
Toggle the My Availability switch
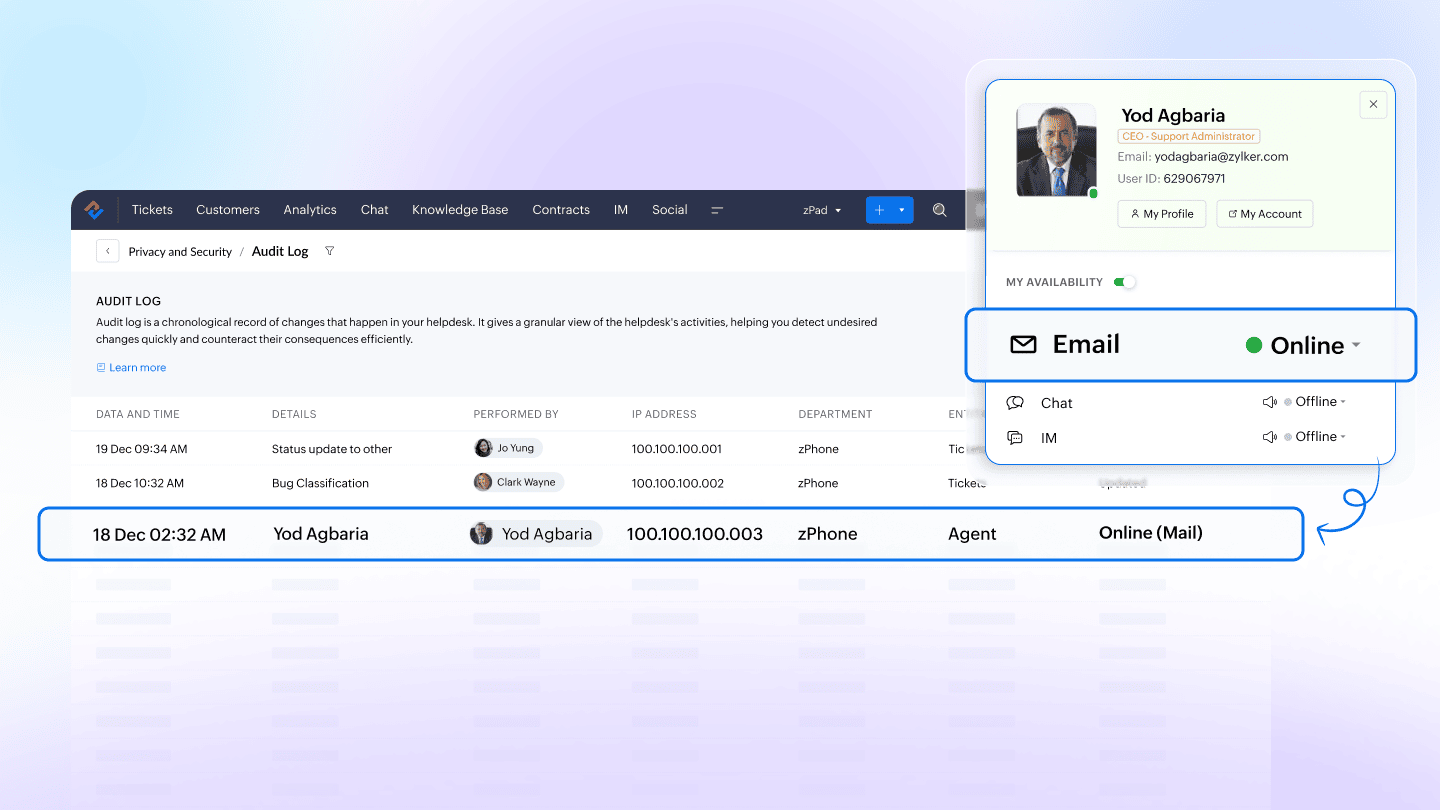click(1125, 282)
